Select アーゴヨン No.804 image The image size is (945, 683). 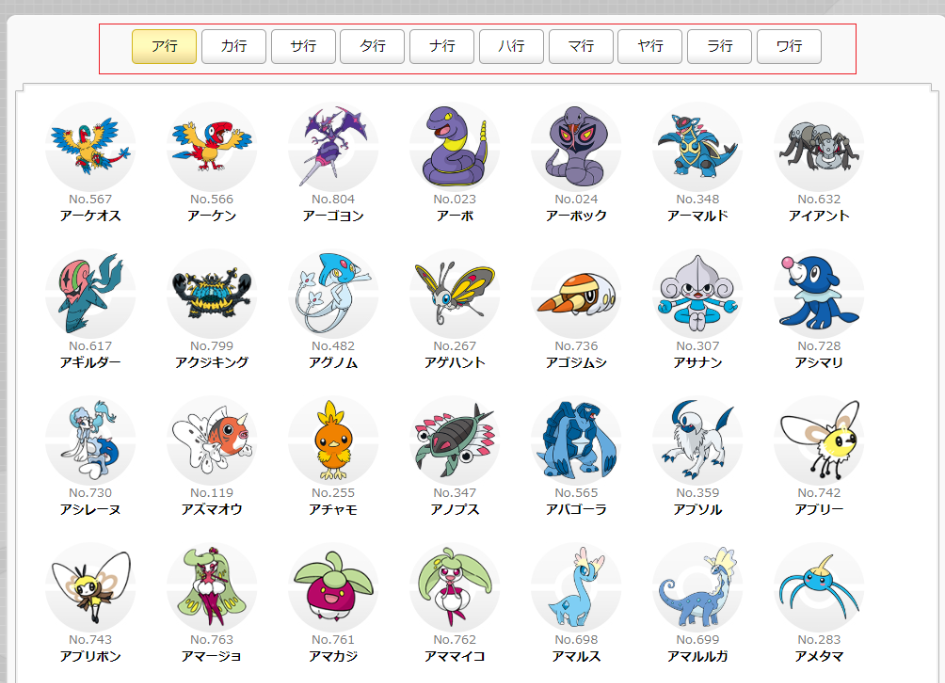coord(333,147)
